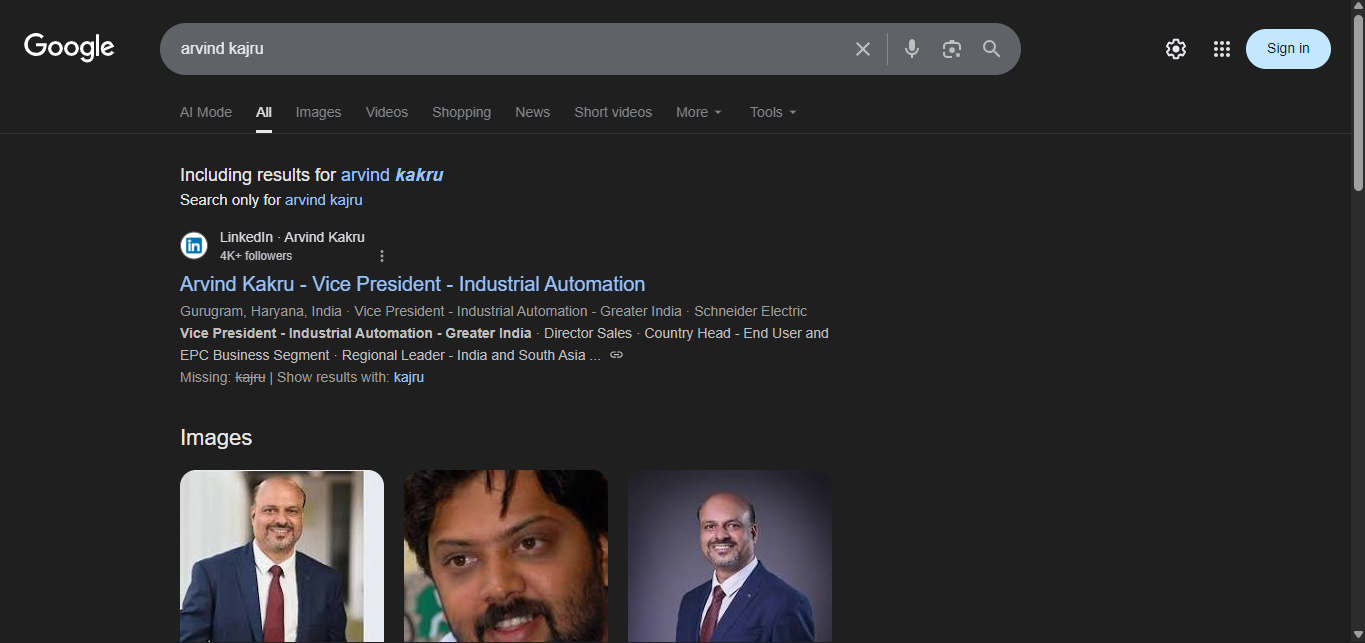This screenshot has width=1365, height=643.
Task: Click the Sign in button
Action: tap(1287, 49)
